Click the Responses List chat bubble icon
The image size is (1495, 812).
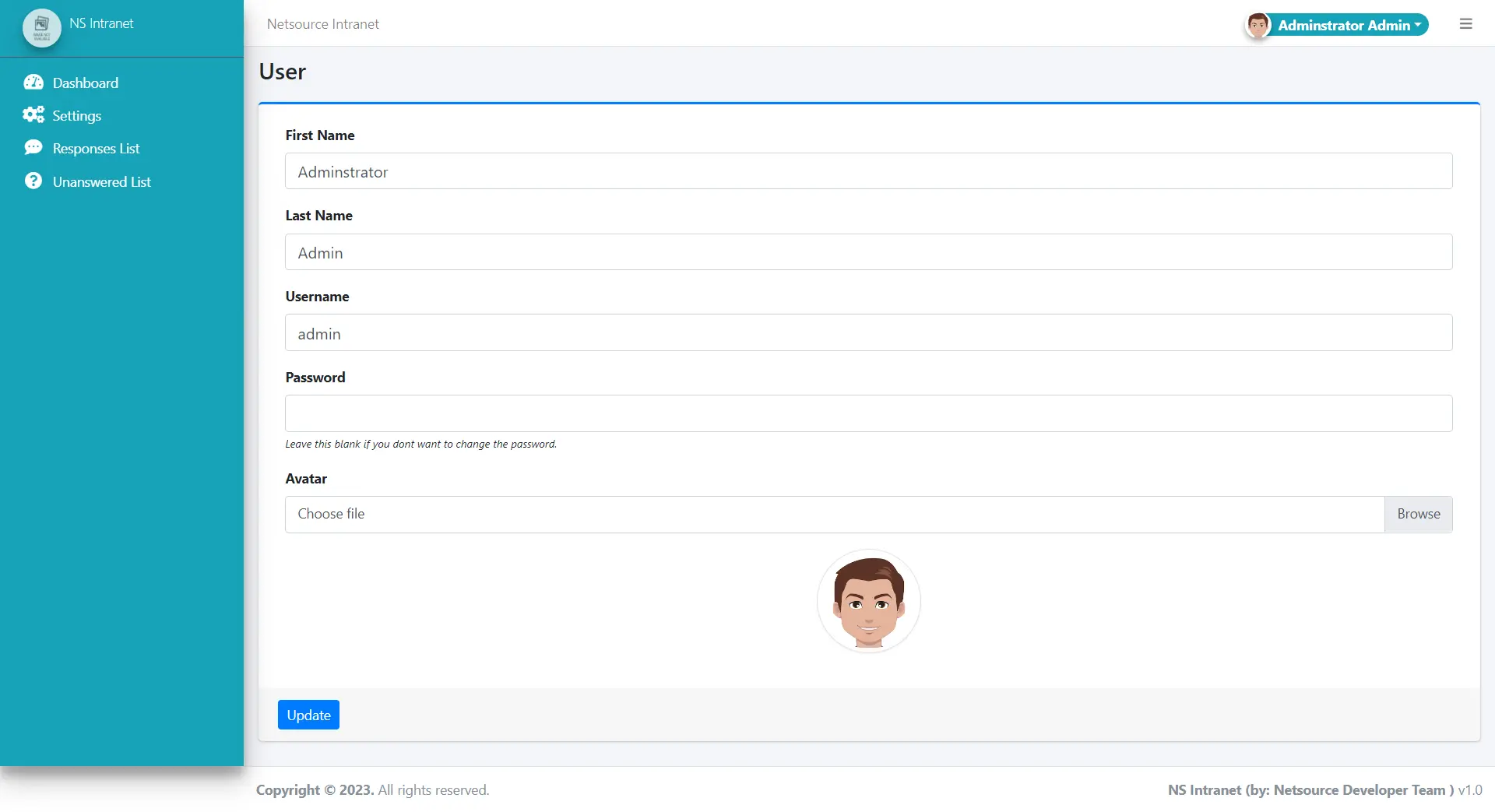pos(33,148)
